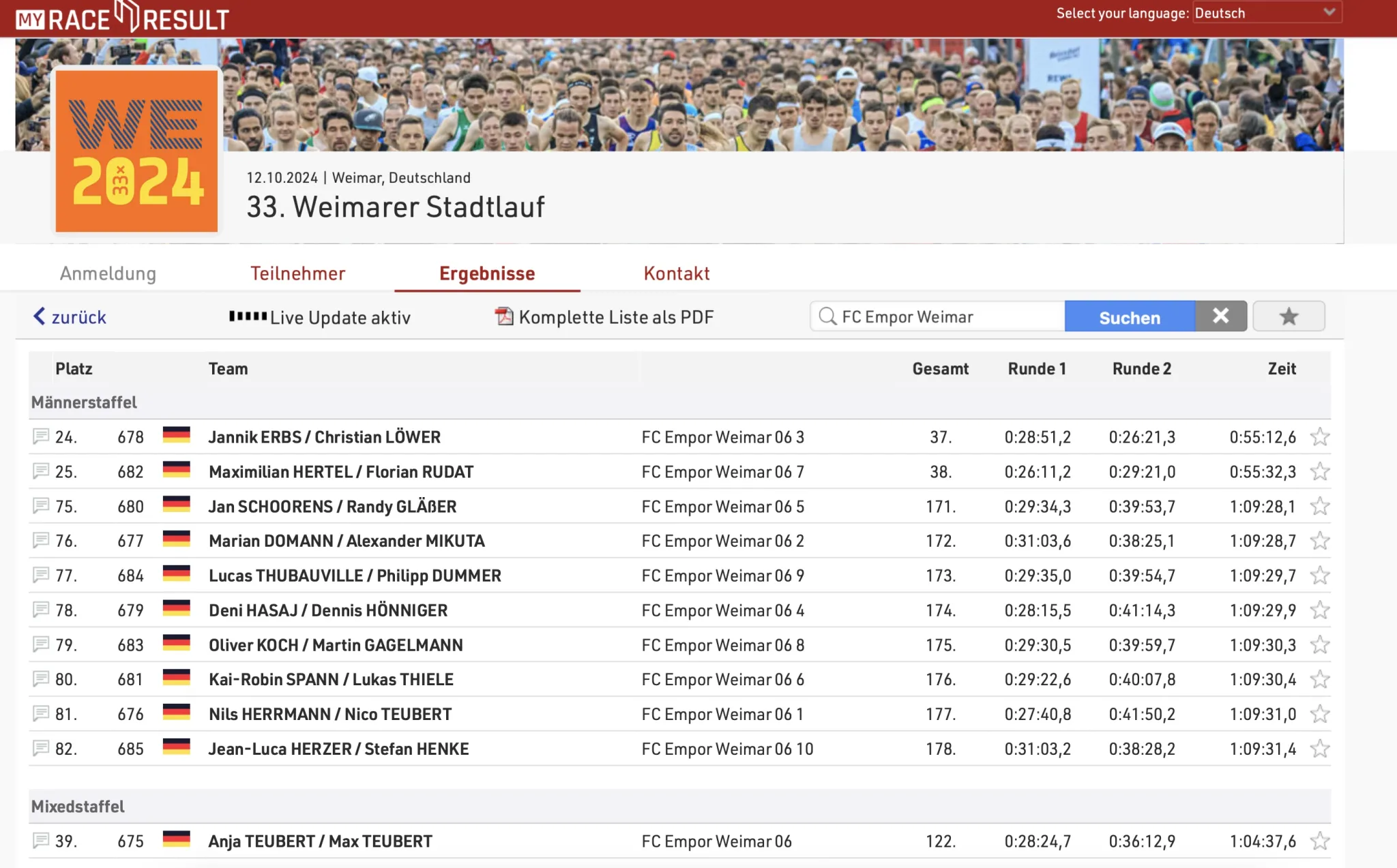Toggle favorite star for Oliver KOCH team
This screenshot has height=868, width=1397.
tap(1320, 644)
